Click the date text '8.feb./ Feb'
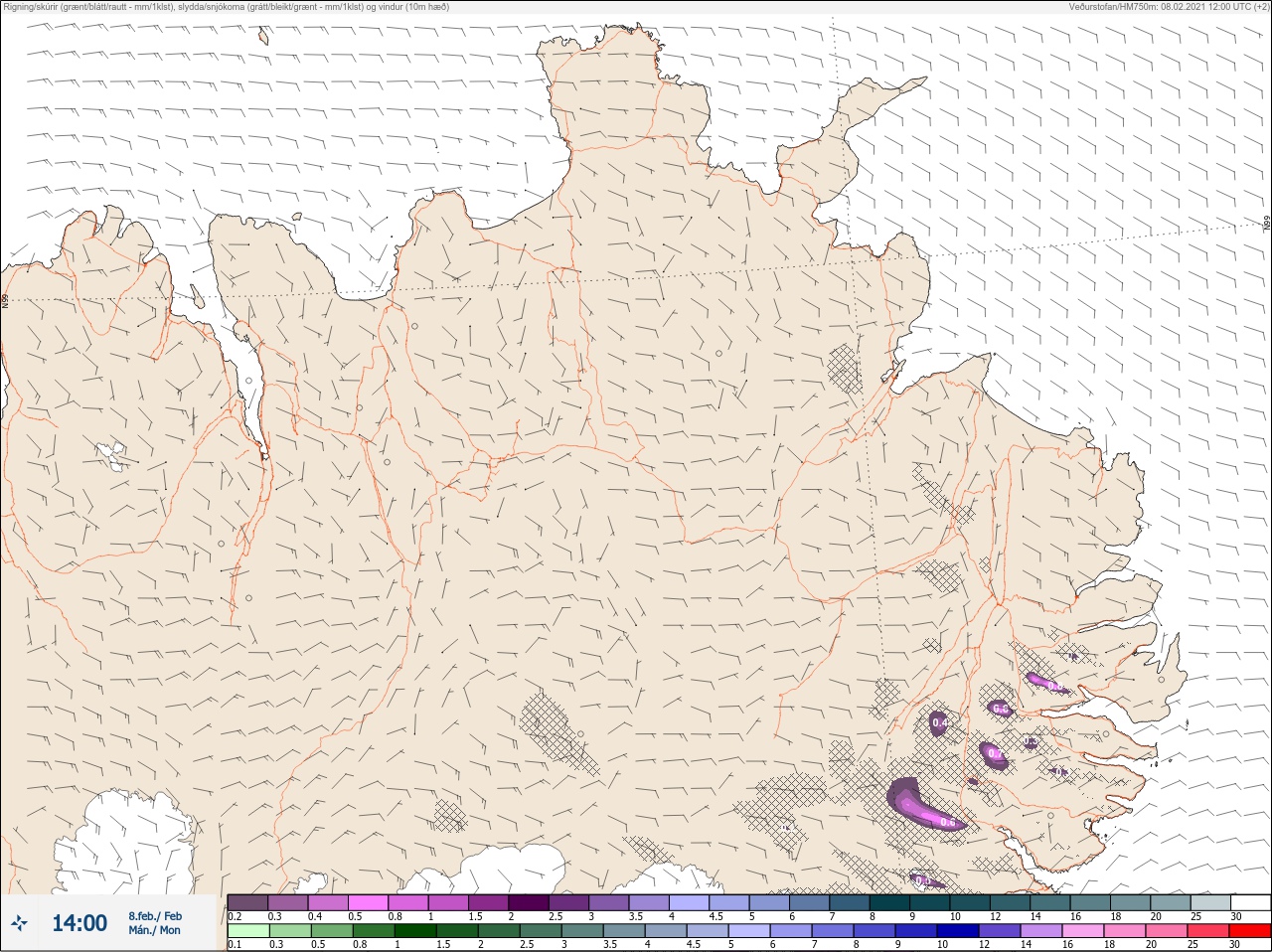 click(x=155, y=915)
